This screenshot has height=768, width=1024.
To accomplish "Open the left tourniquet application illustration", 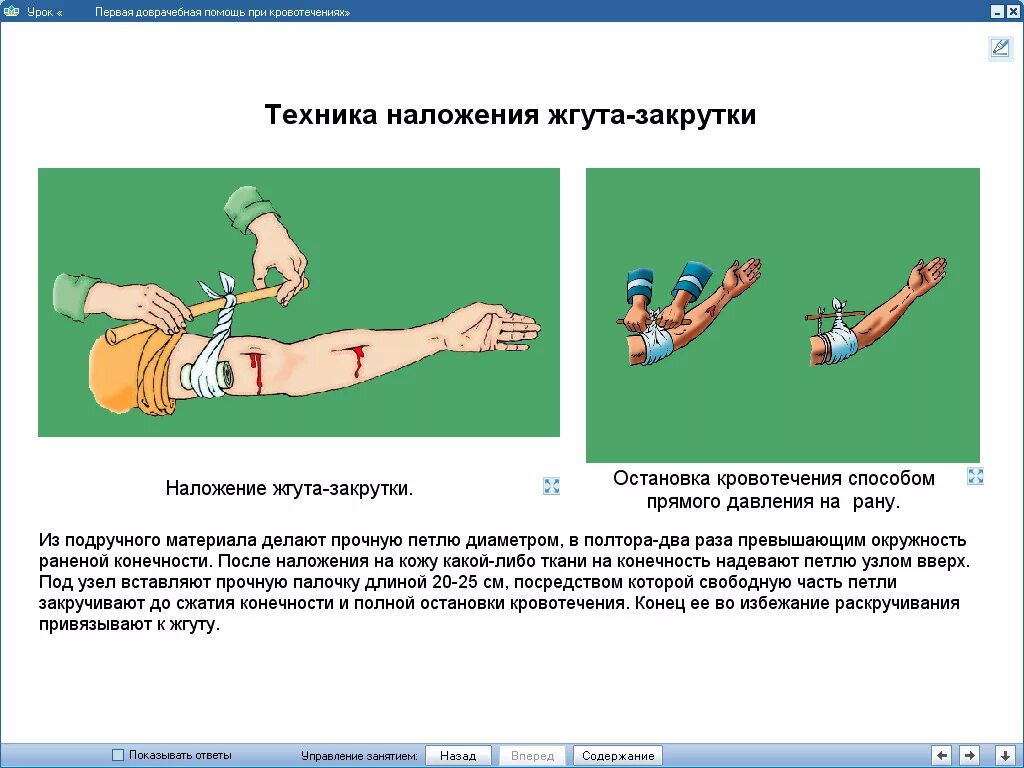I will pos(298,302).
